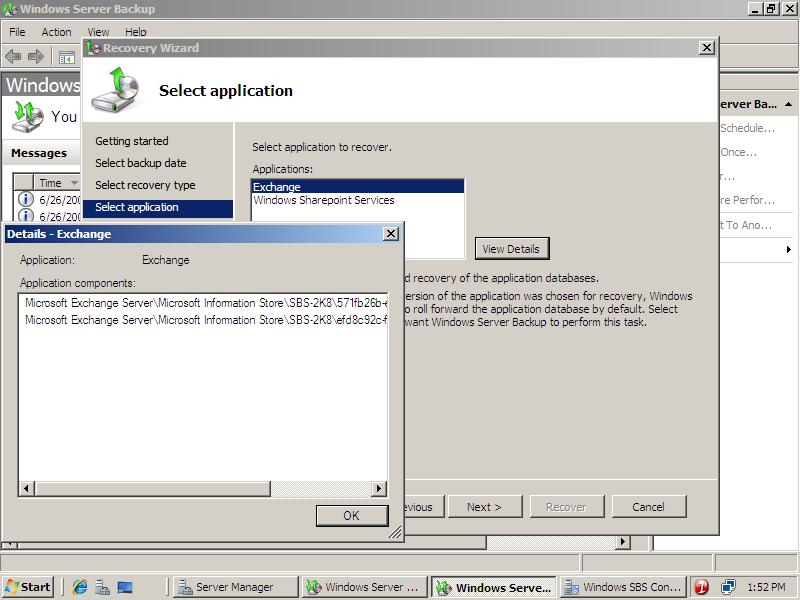This screenshot has height=600, width=800.
Task: Select Exchange in the Applications list
Action: (358, 186)
